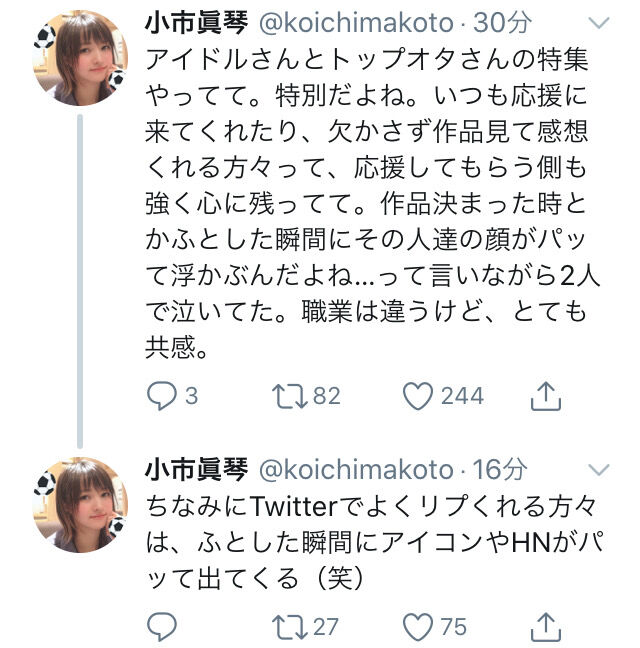The image size is (640, 648).
Task: Retweet the tweet with 82 retweets
Action: [290, 397]
